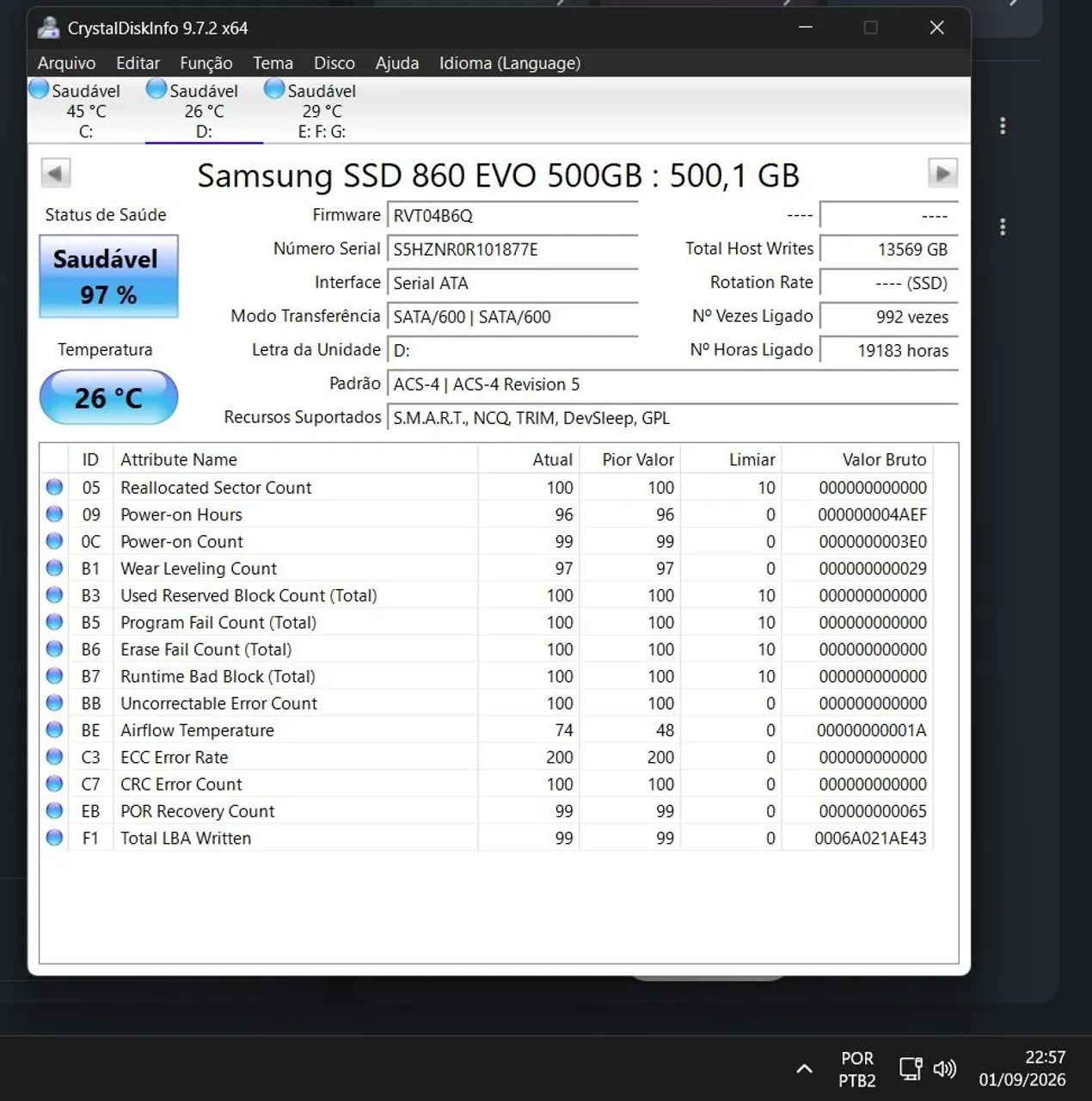This screenshot has height=1101, width=1092.
Task: Click the Número Serial field S5HZNR0R101877E
Action: tap(512, 249)
